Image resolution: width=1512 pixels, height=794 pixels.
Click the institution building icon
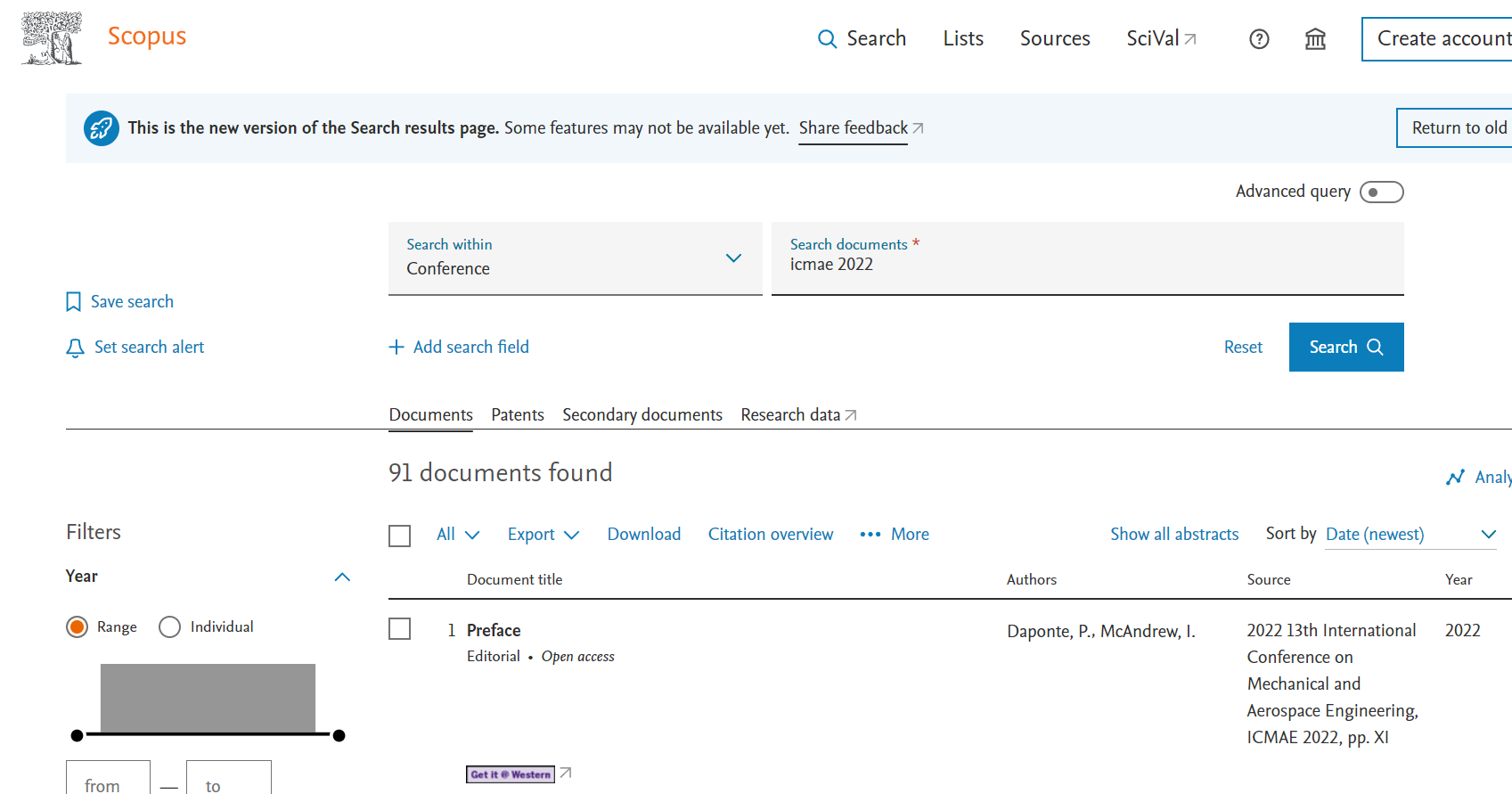1315,39
